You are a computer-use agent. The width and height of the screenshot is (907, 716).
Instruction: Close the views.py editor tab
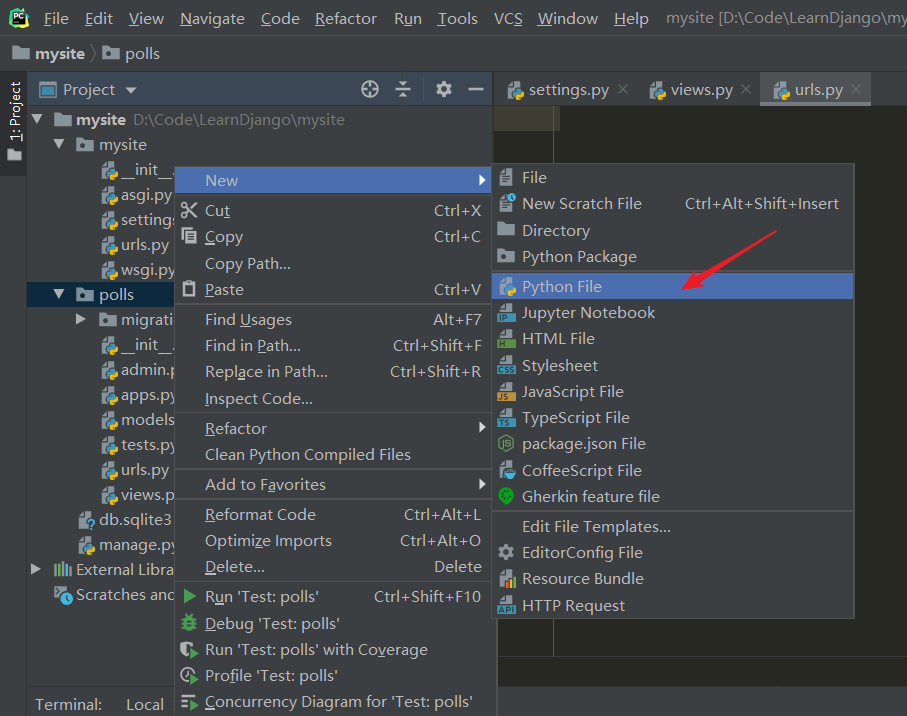pos(746,89)
